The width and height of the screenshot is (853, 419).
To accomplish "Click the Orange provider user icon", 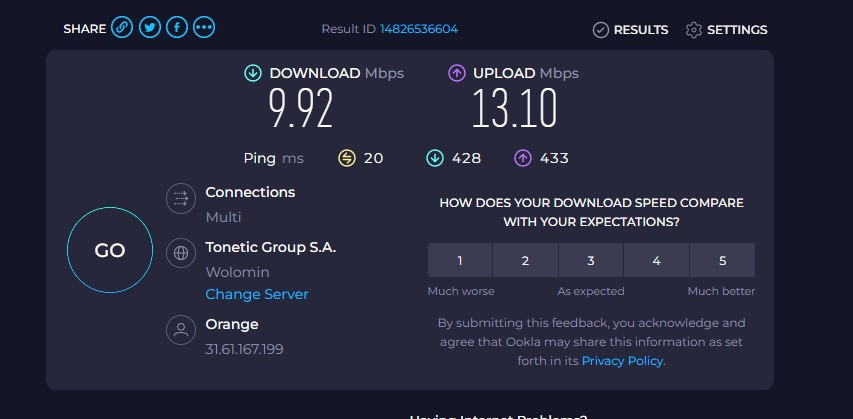I will pyautogui.click(x=181, y=329).
